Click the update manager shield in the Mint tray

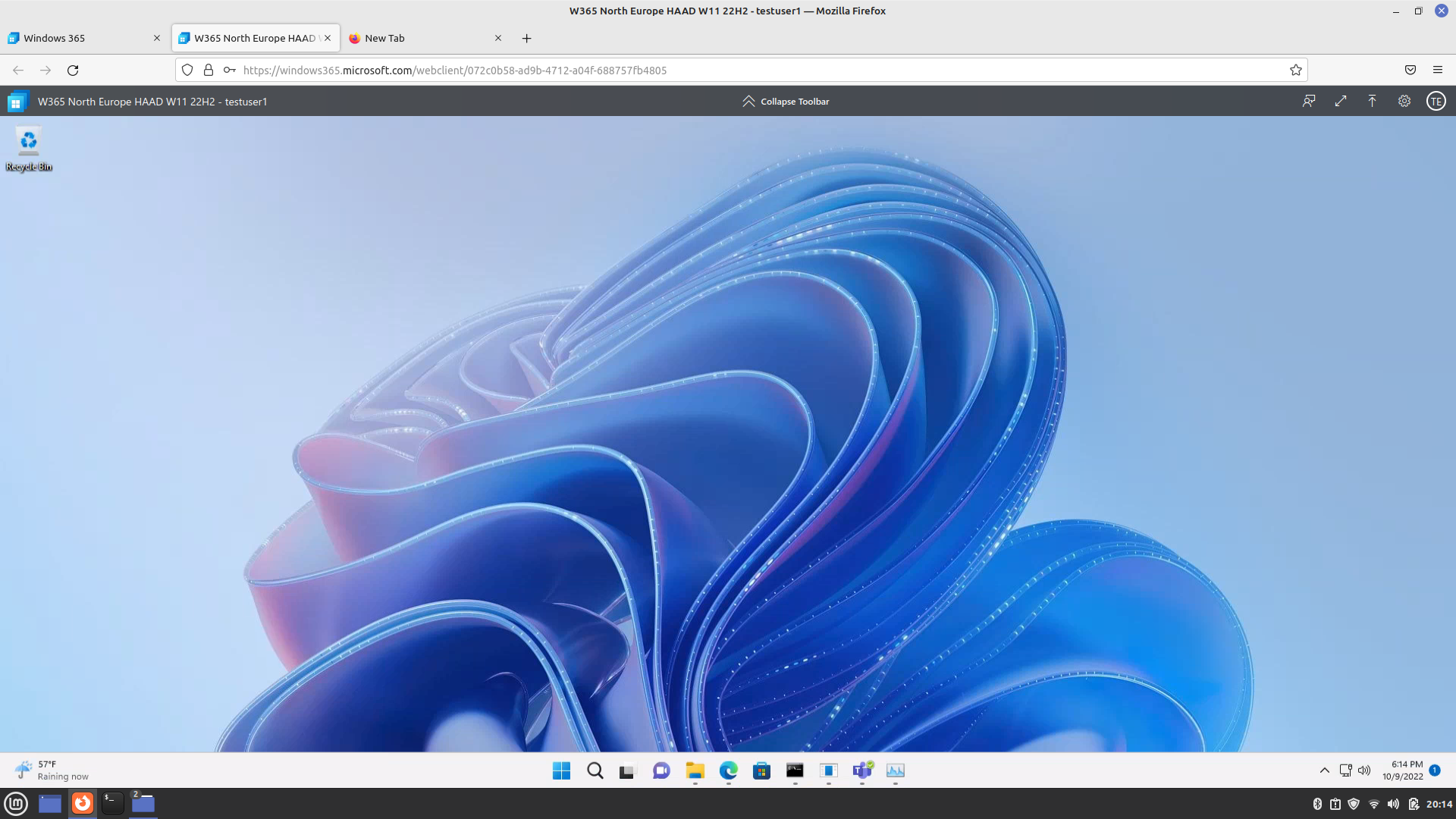pyautogui.click(x=1354, y=805)
